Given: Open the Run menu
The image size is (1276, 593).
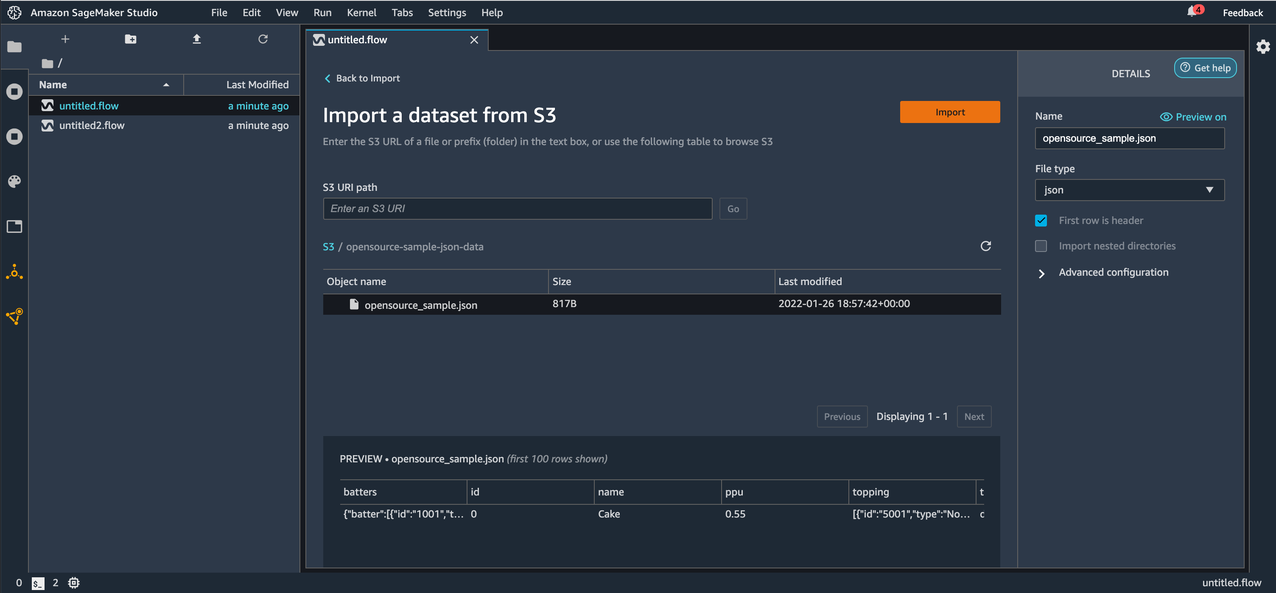Looking at the screenshot, I should [322, 13].
